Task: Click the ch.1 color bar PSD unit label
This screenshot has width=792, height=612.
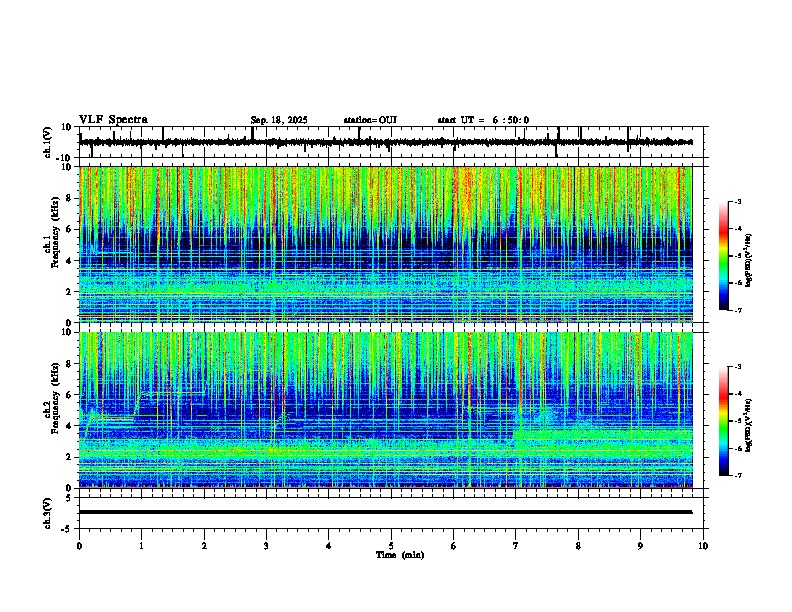Action: click(x=749, y=260)
